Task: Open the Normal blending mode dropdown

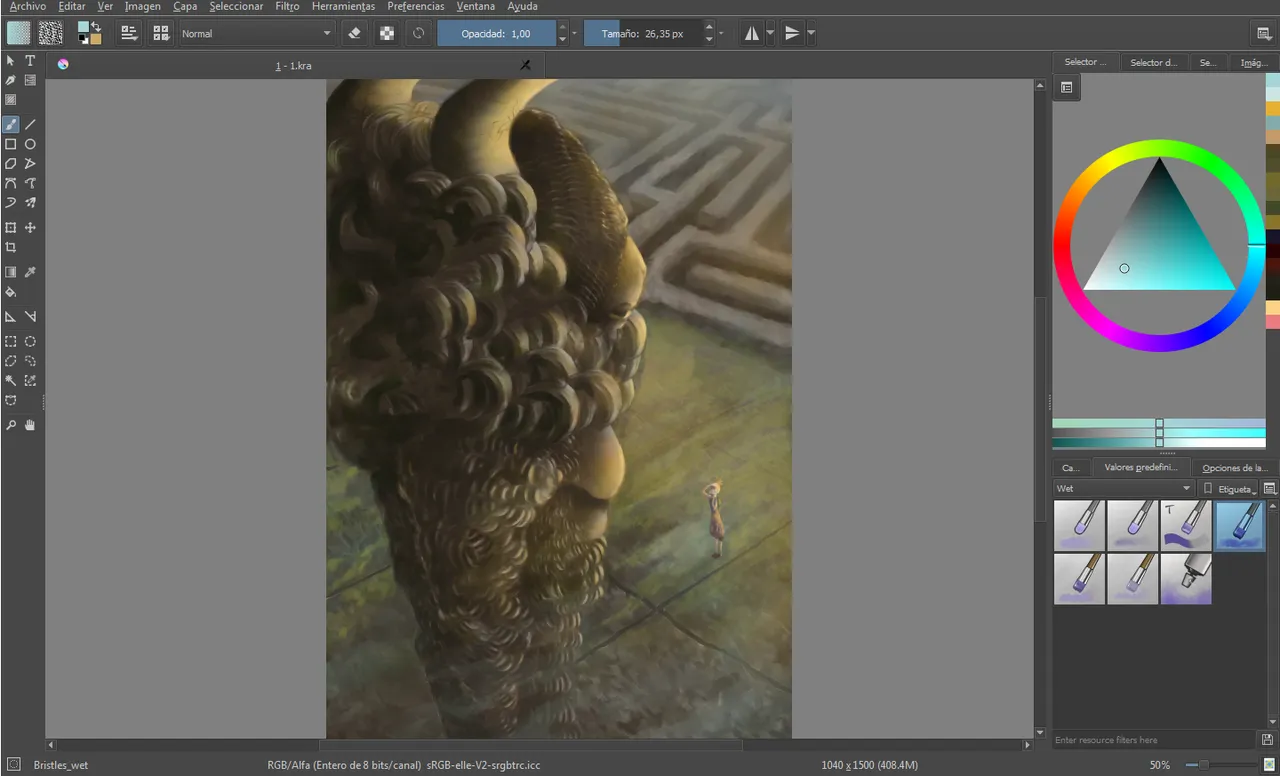Action: pos(256,33)
